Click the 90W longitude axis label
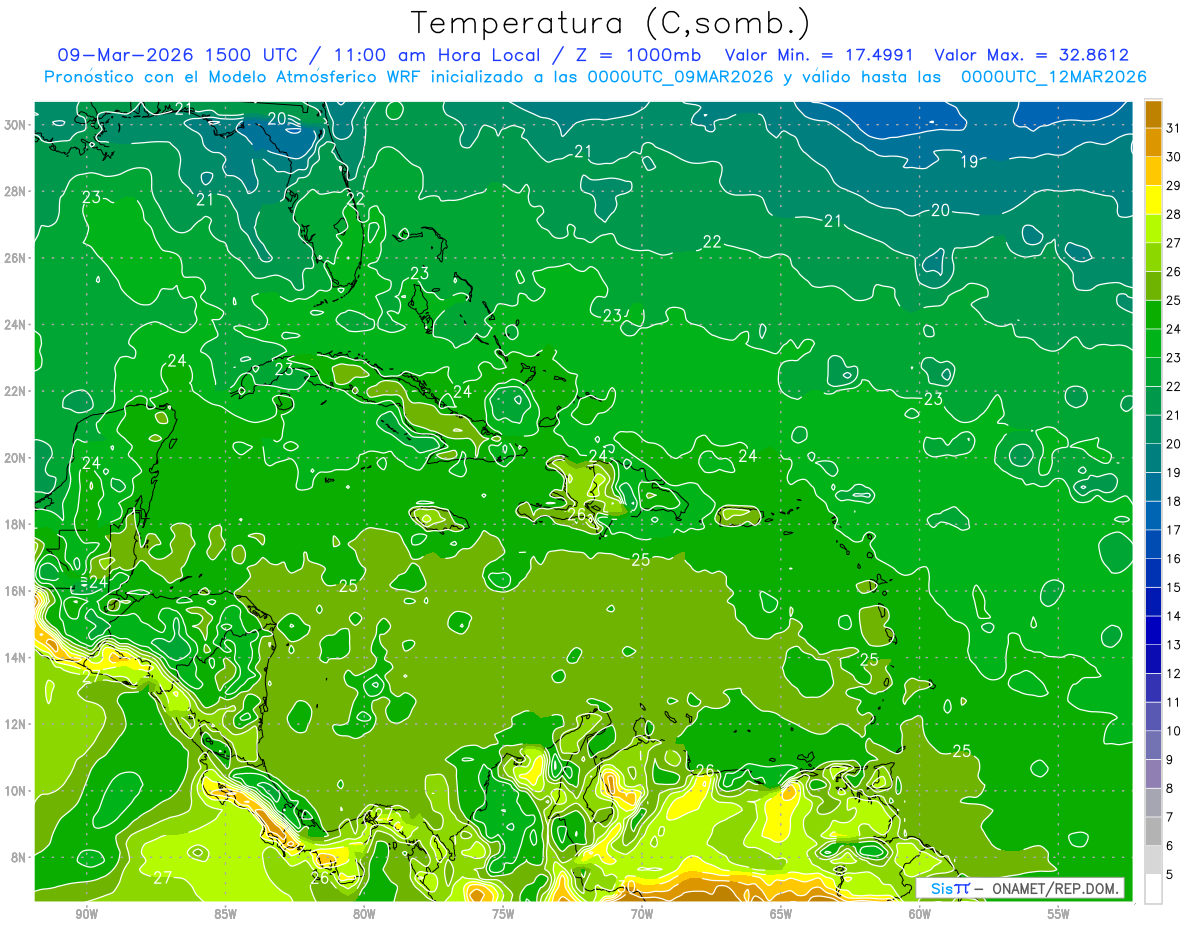The width and height of the screenshot is (1200, 927). (87, 914)
